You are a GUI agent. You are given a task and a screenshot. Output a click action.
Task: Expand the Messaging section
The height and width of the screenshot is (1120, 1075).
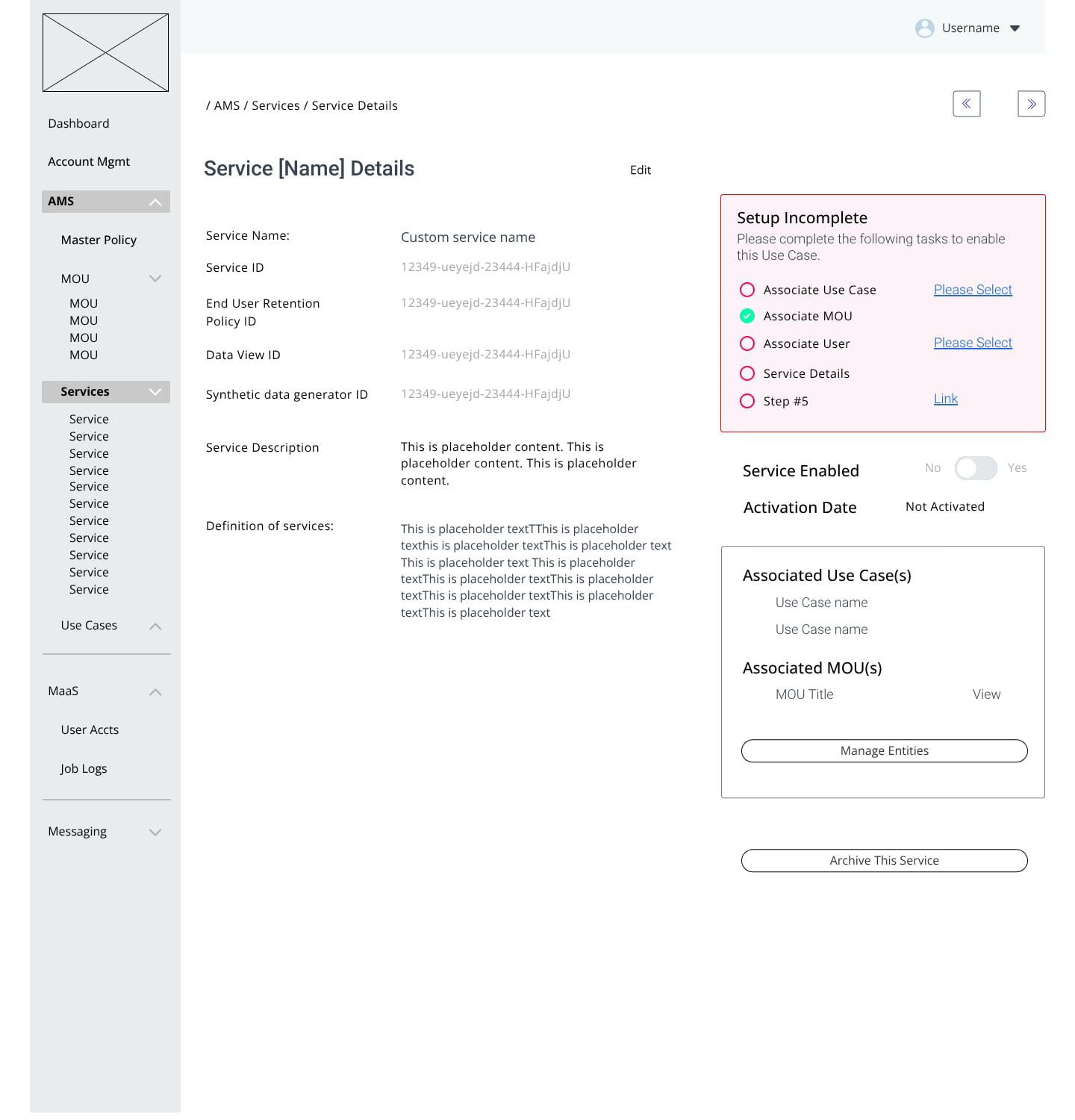click(155, 832)
